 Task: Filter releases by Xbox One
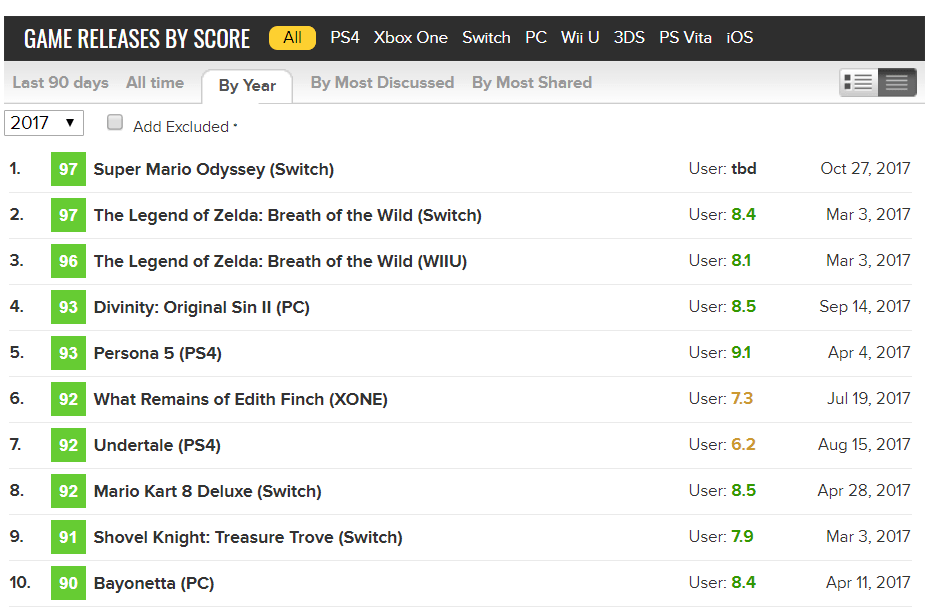(411, 38)
